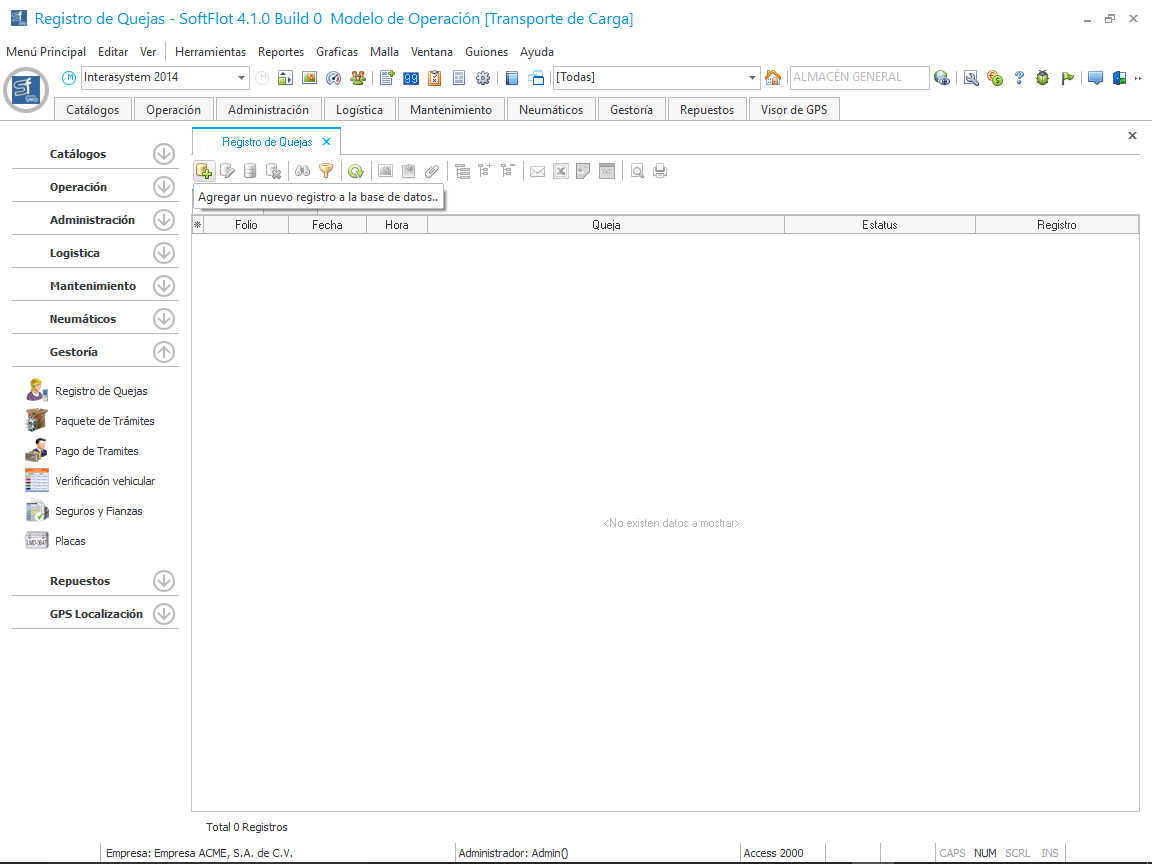Switch to the Mantenimiento module tab

pos(451,110)
